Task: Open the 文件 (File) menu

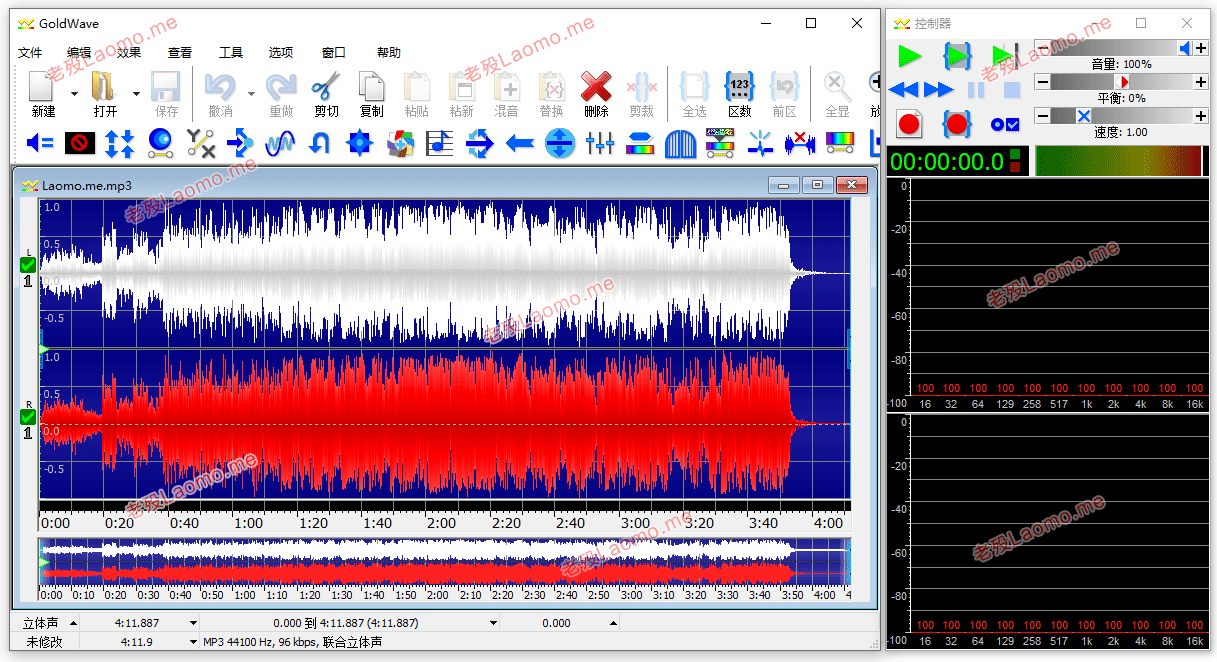Action: tap(30, 53)
